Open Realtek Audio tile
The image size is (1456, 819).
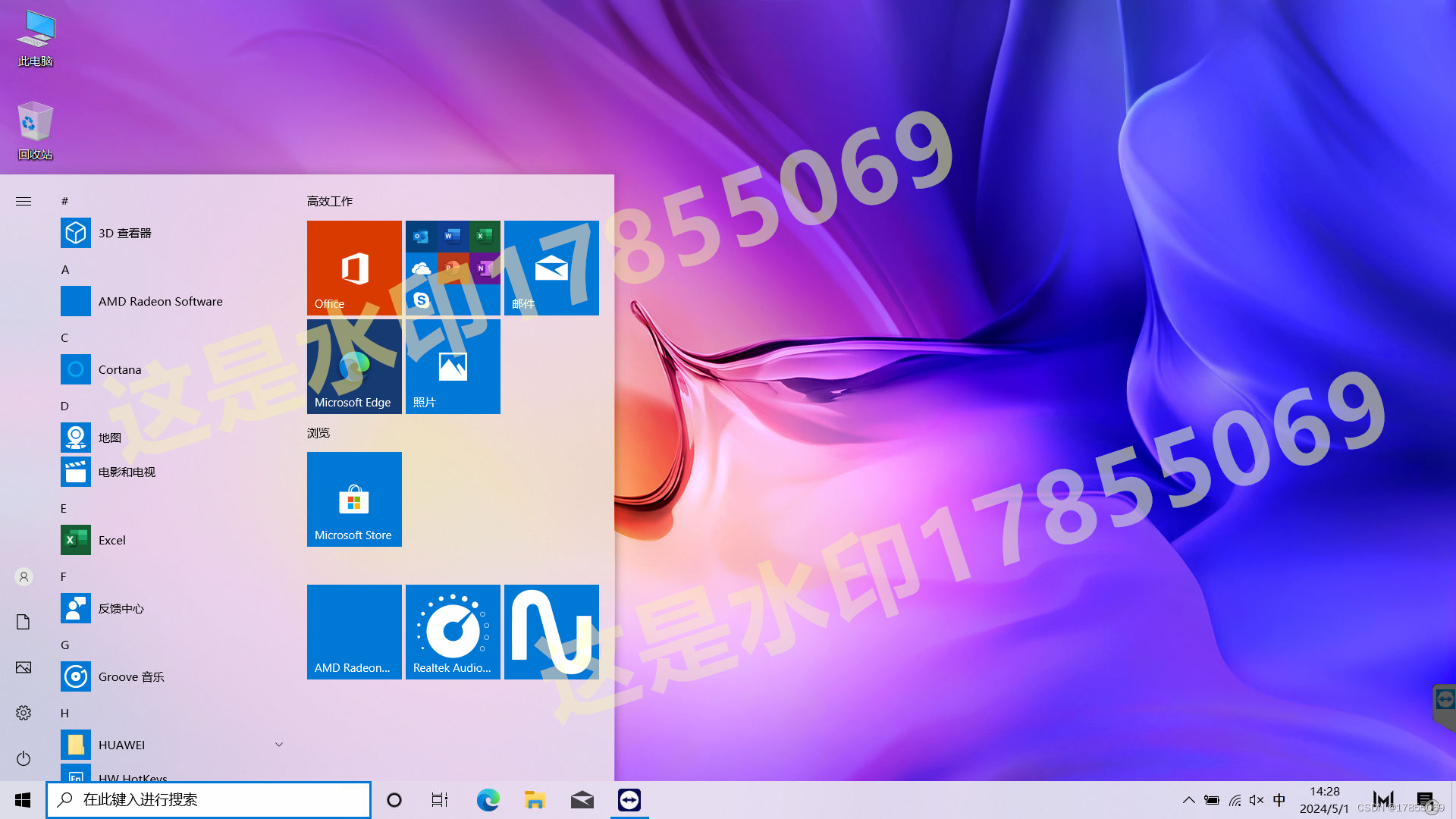[453, 632]
